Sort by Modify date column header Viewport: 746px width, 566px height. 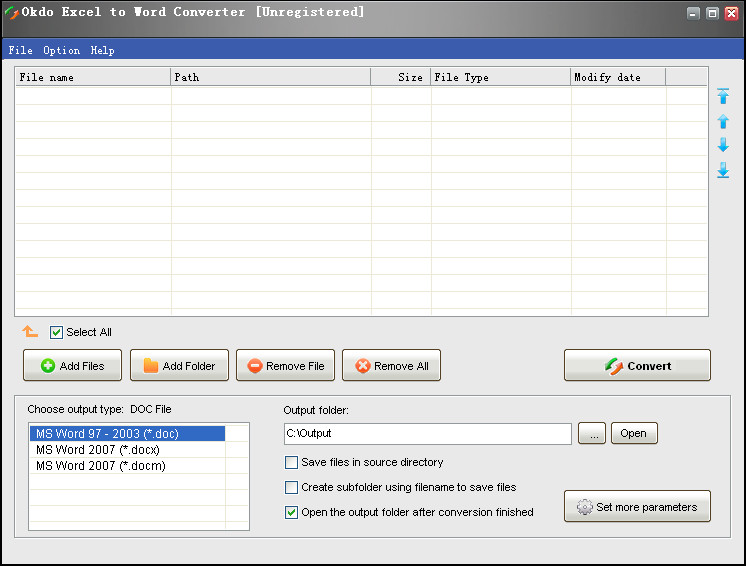tap(618, 77)
